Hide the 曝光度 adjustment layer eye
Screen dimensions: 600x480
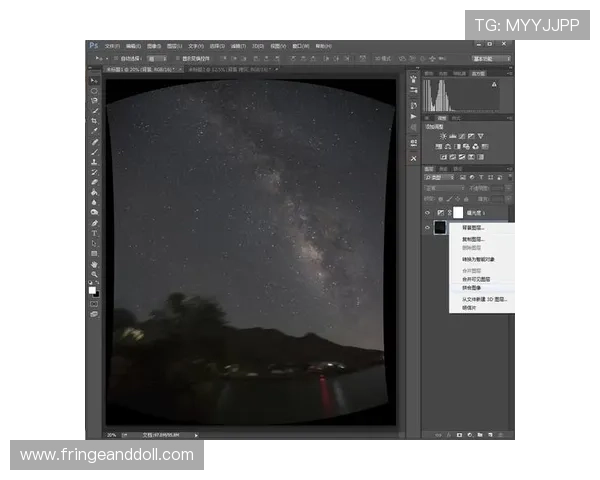click(428, 213)
